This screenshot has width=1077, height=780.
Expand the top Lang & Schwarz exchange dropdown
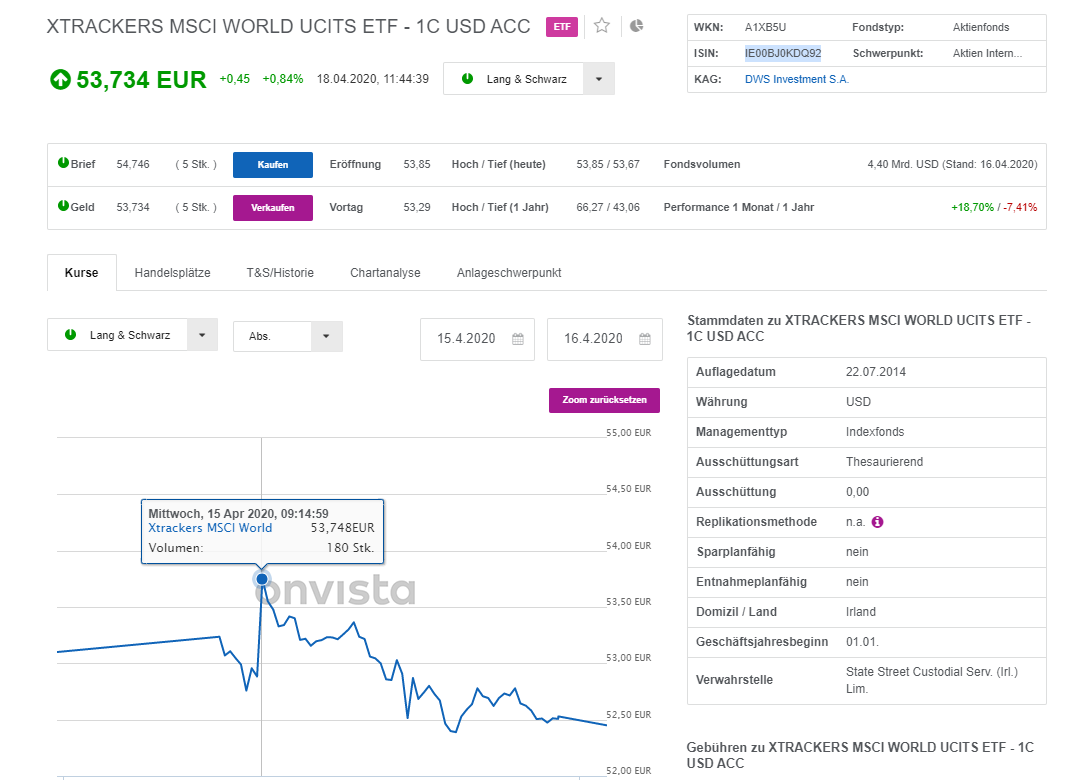[x=598, y=79]
